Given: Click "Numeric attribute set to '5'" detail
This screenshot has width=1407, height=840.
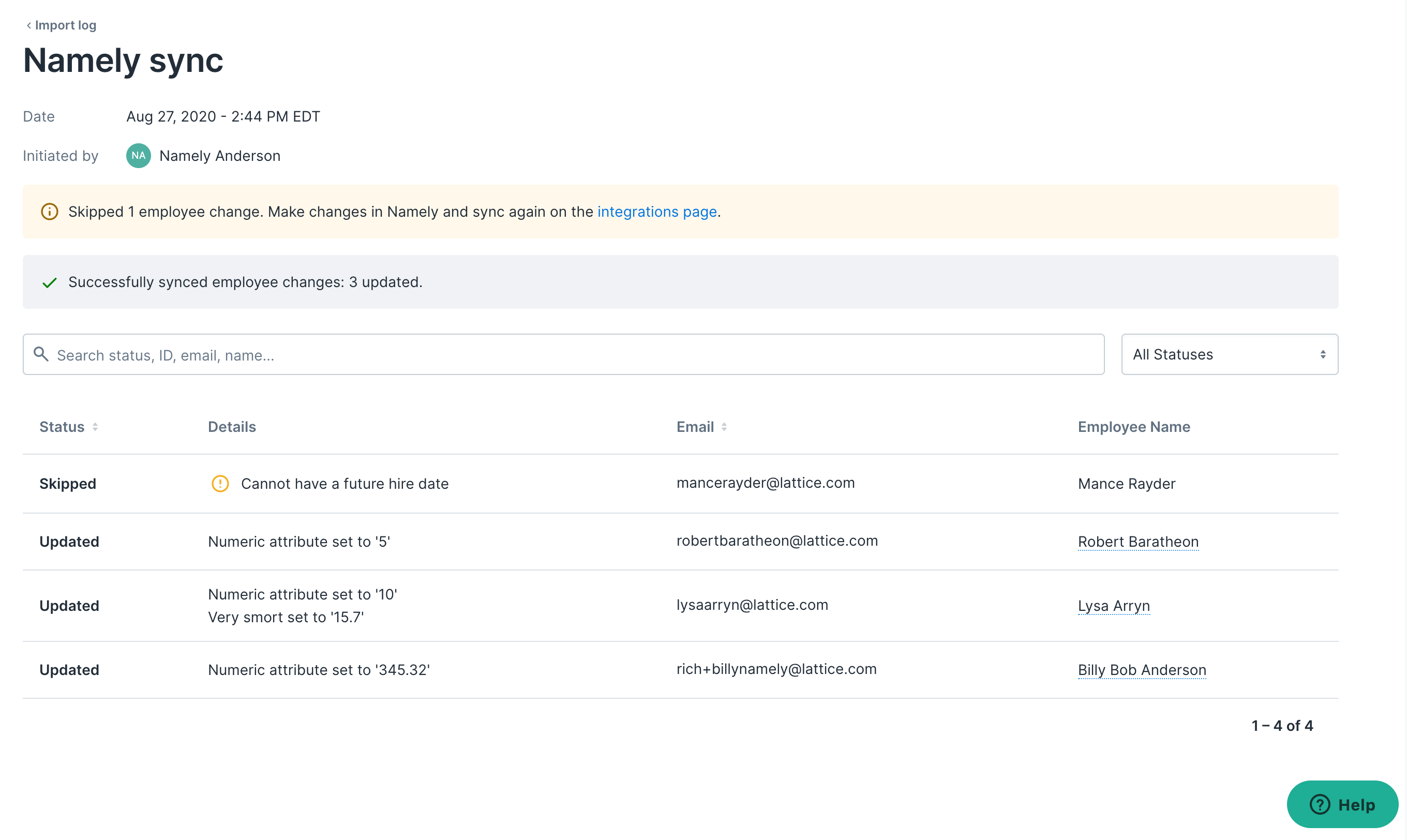Looking at the screenshot, I should pyautogui.click(x=300, y=542).
